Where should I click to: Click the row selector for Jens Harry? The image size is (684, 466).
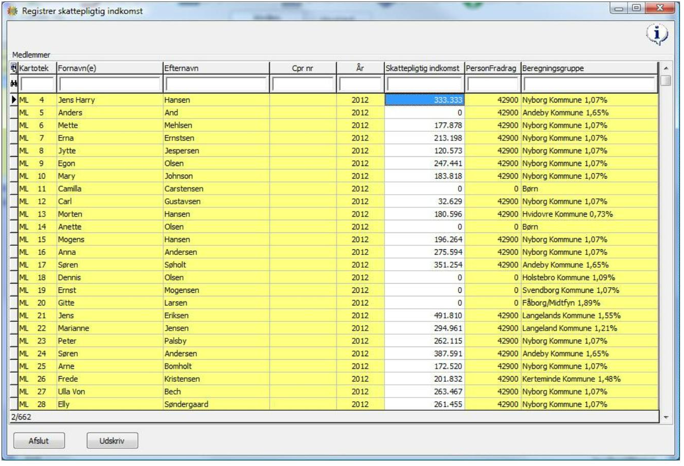[x=14, y=100]
